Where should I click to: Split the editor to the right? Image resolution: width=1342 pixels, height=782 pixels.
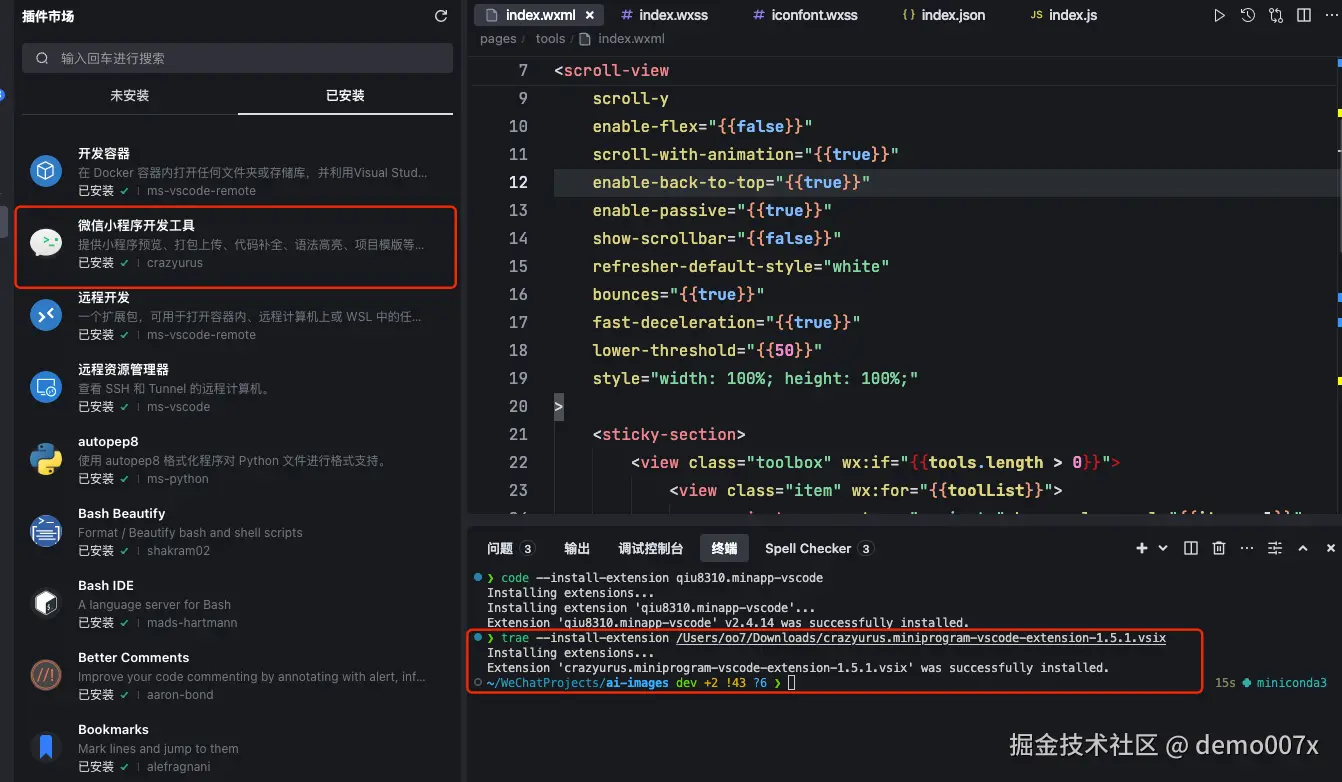[x=1304, y=15]
